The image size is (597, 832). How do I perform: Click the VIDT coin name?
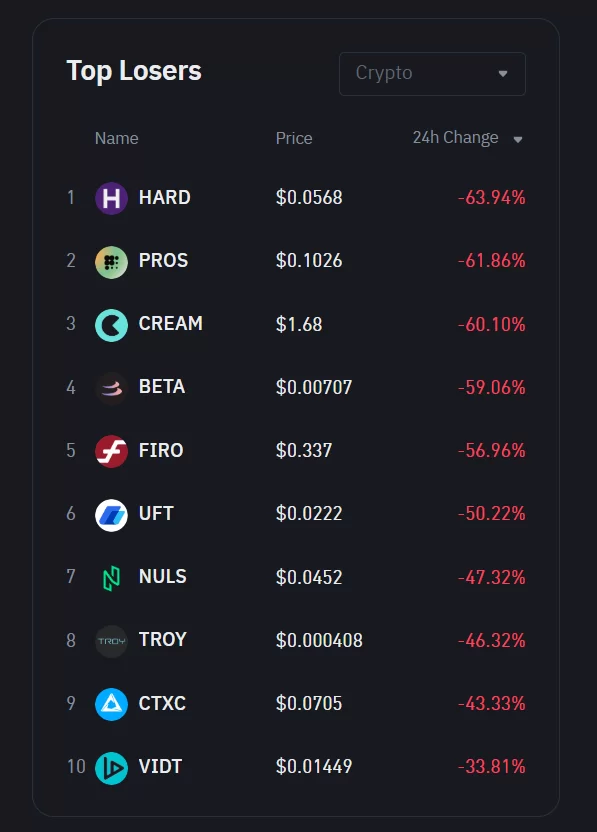(x=160, y=766)
